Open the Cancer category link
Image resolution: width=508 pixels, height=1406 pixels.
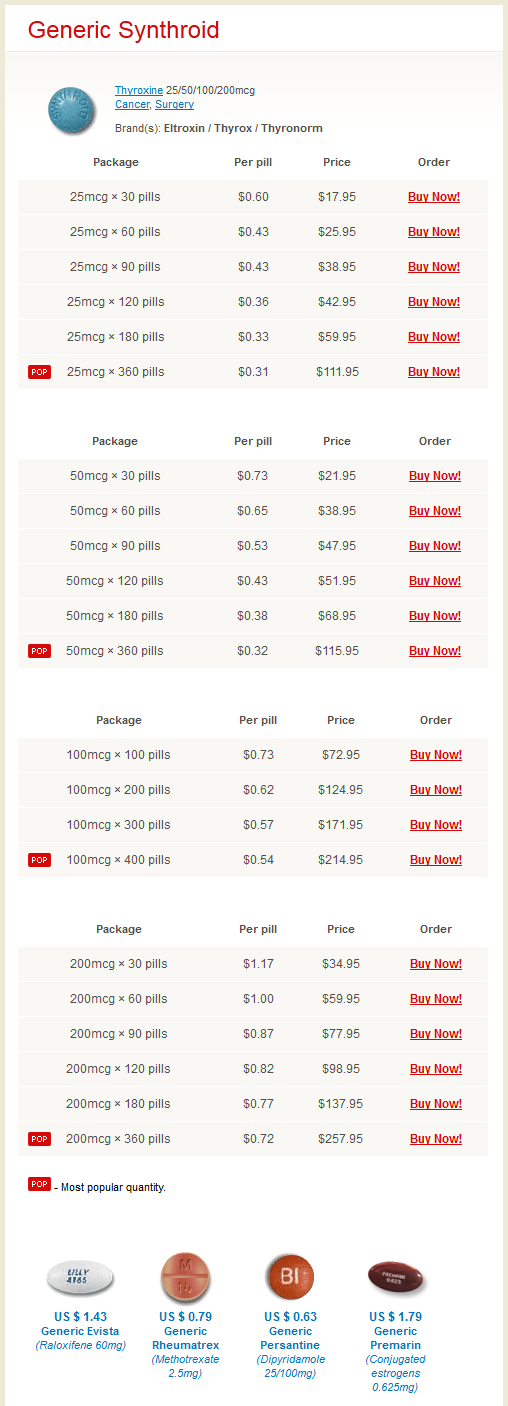click(x=132, y=104)
